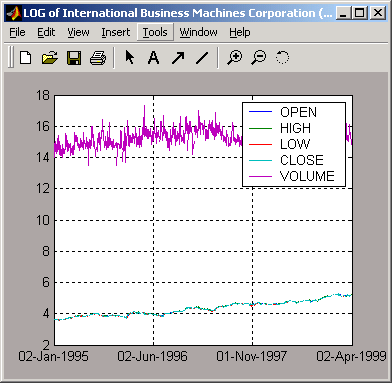Open the Window menu

(198, 32)
